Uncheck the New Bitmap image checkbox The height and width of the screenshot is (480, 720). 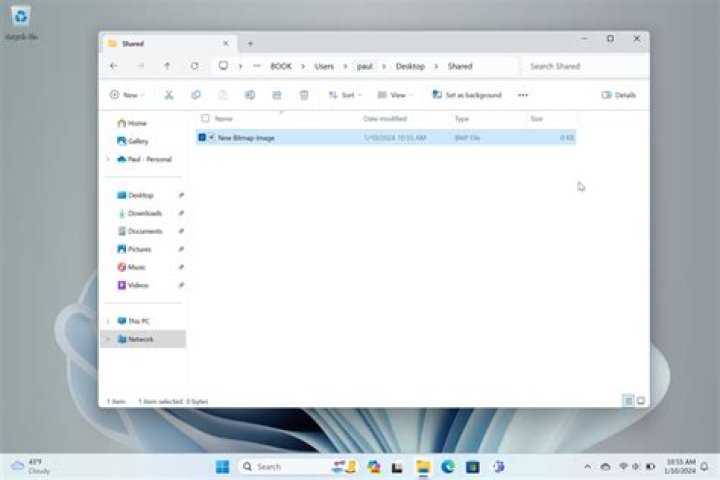[202, 137]
